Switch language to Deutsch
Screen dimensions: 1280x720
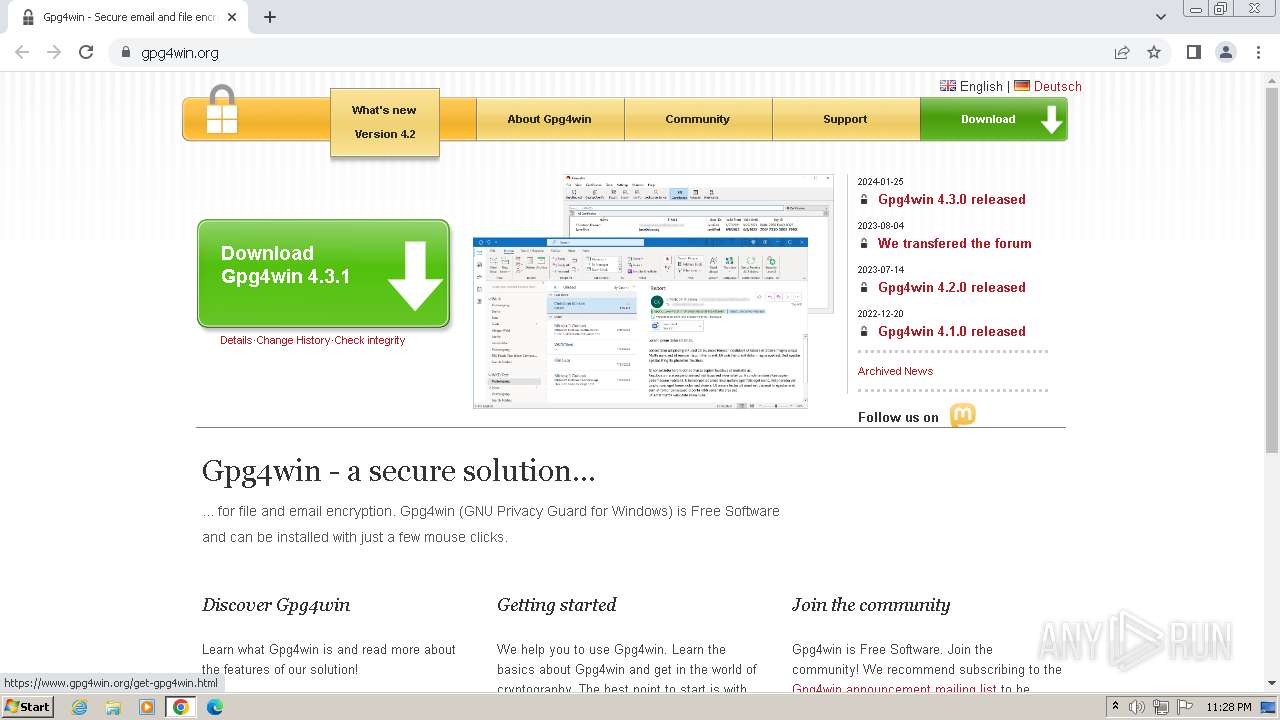(1048, 86)
